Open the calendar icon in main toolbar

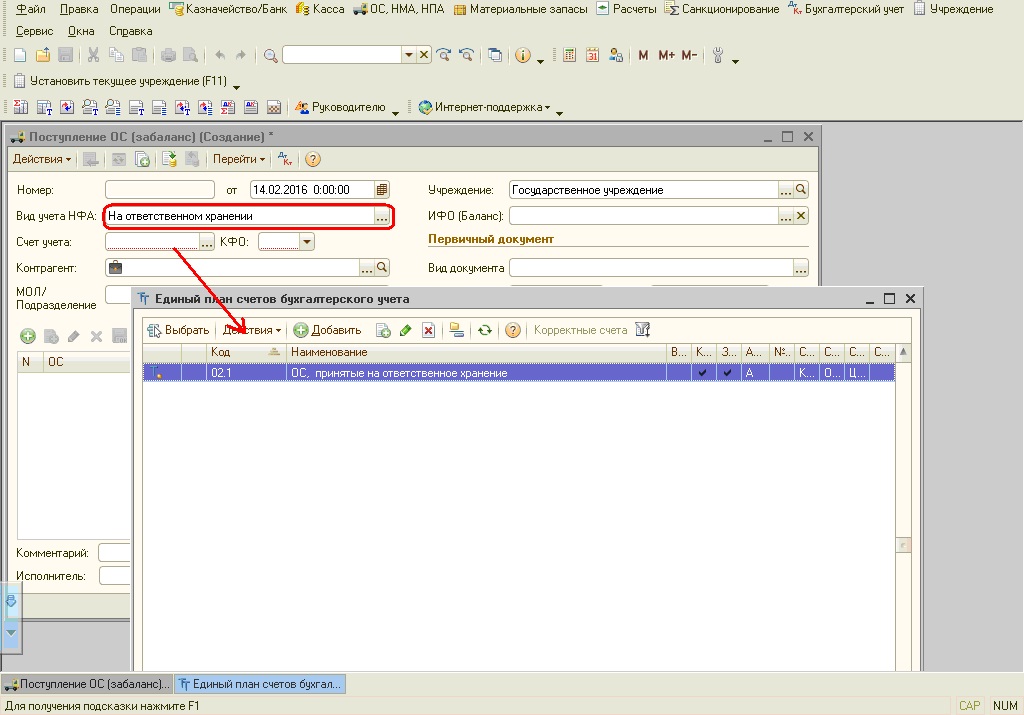pos(592,56)
